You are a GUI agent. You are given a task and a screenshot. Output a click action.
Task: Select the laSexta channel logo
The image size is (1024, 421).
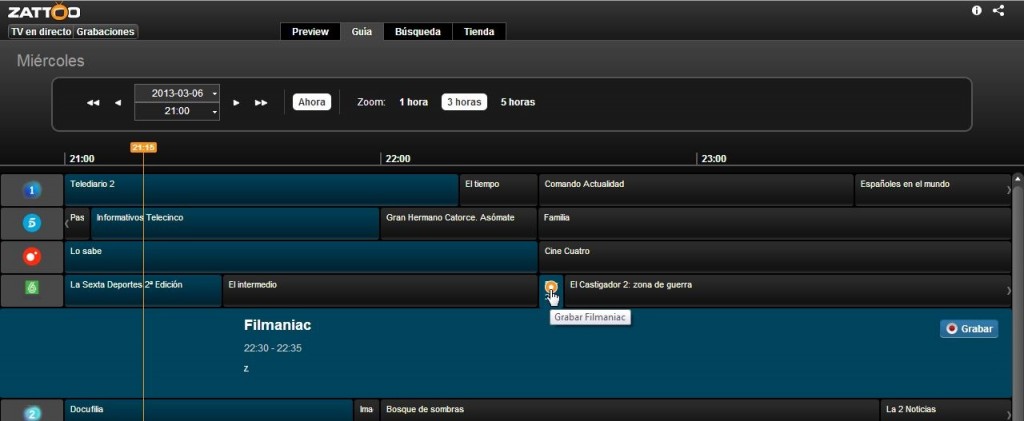[x=32, y=289]
